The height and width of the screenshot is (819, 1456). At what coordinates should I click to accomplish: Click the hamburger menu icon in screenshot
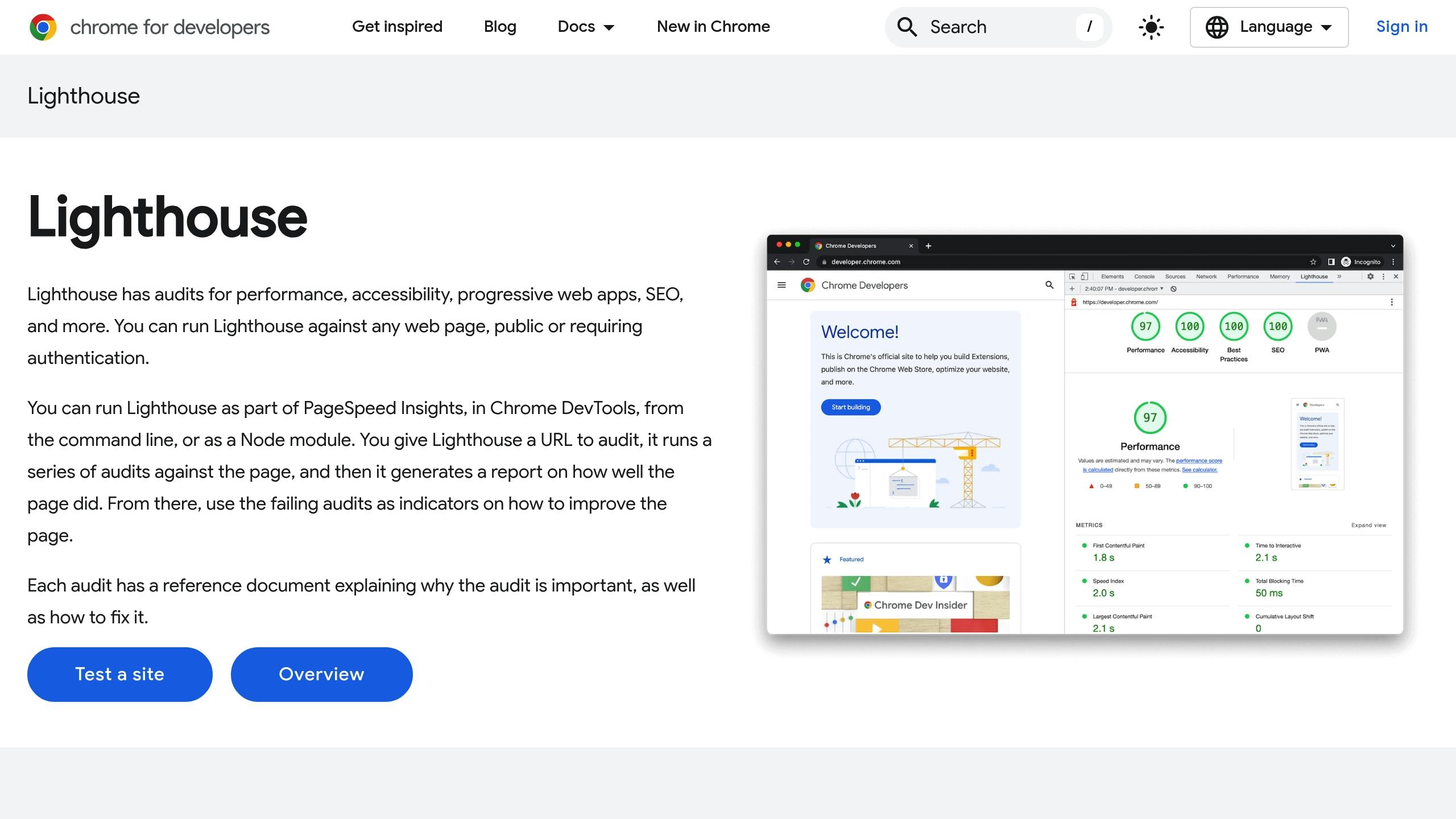tap(781, 285)
